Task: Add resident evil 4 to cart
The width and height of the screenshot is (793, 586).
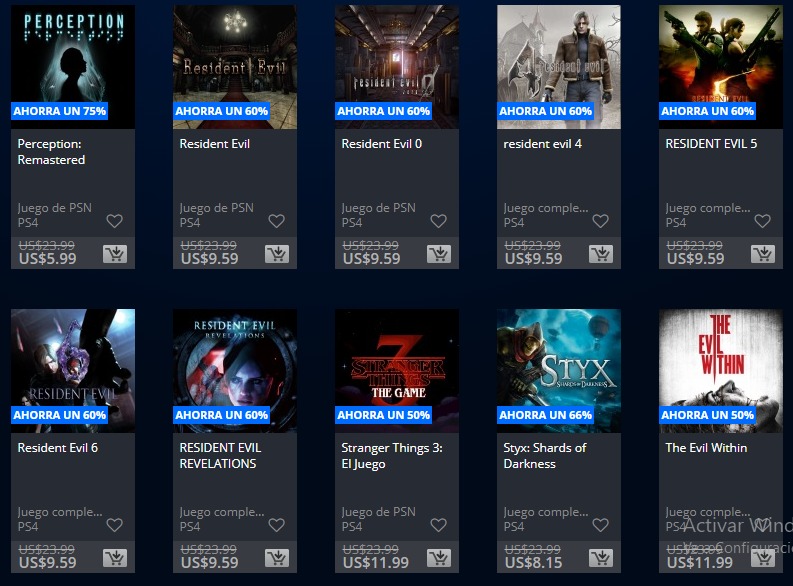Action: click(x=601, y=254)
